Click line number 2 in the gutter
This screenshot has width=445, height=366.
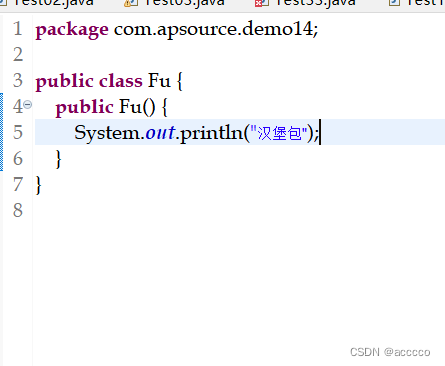point(18,55)
